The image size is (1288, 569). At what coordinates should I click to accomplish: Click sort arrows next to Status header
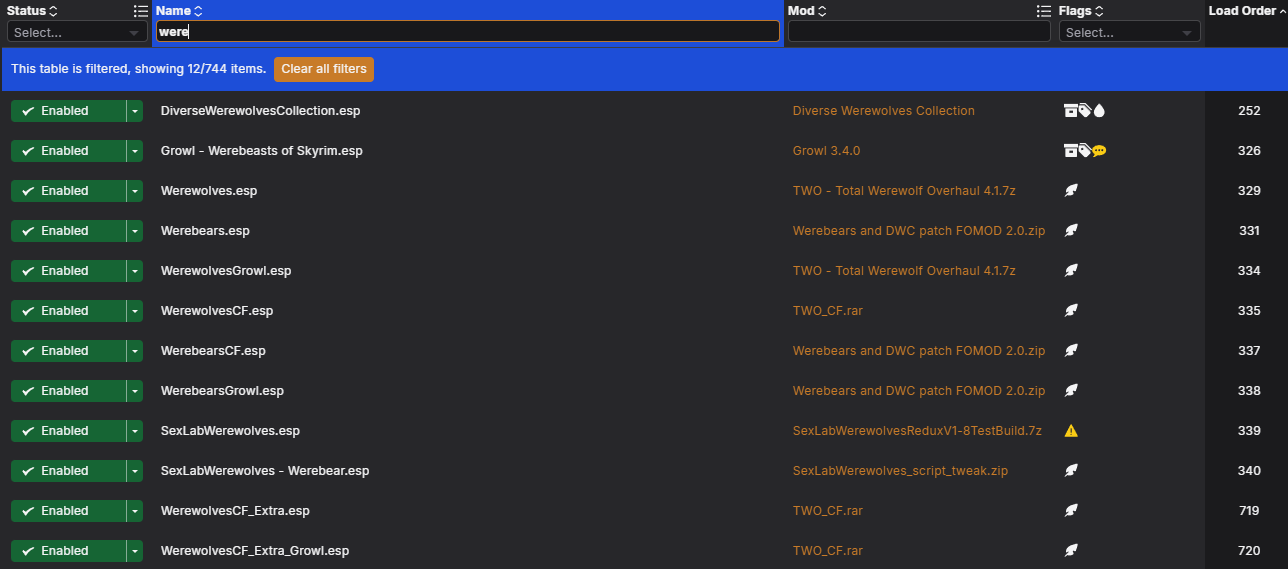click(x=53, y=11)
